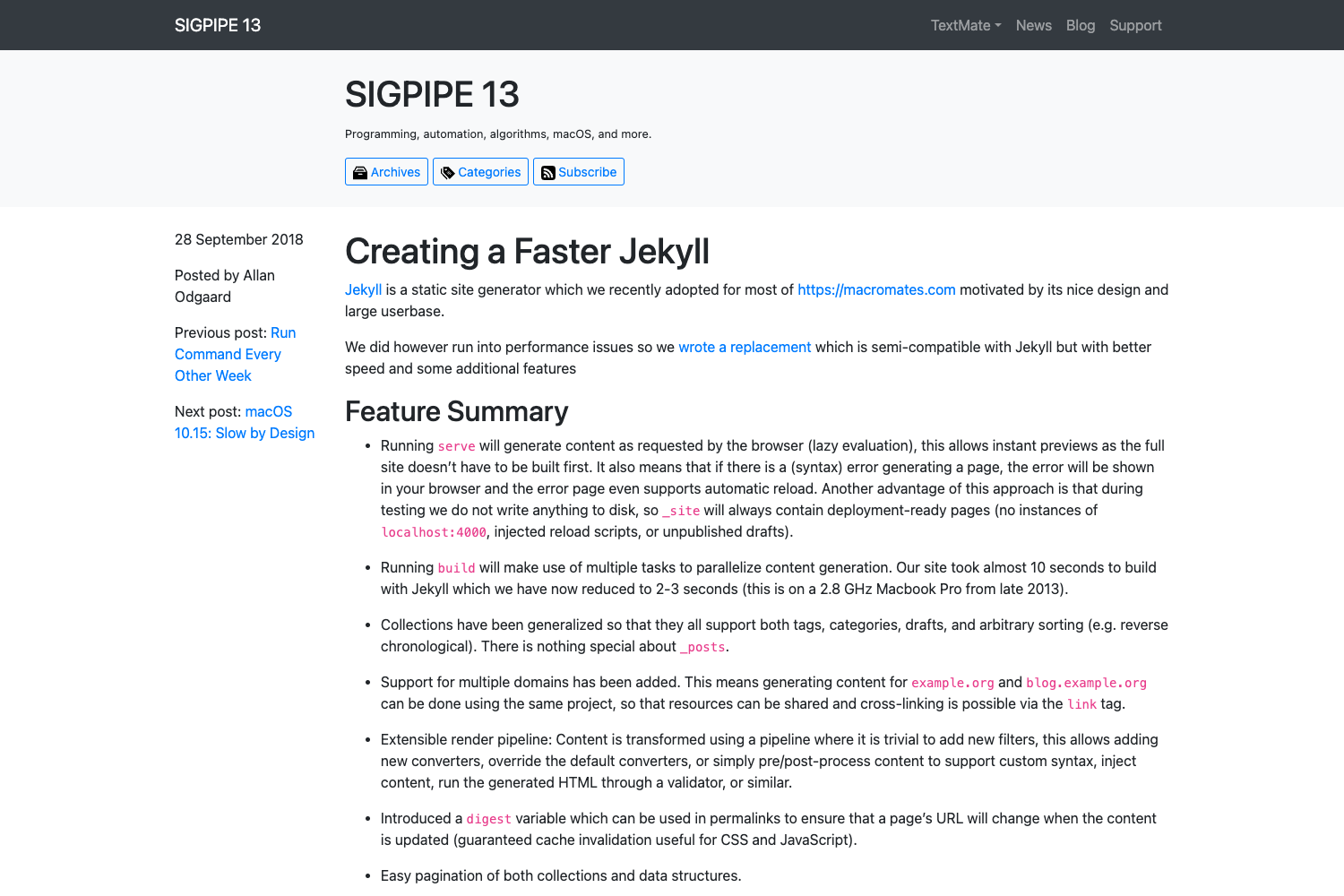The image size is (1344, 896).
Task: Open the https://macromates.com link
Action: click(875, 289)
